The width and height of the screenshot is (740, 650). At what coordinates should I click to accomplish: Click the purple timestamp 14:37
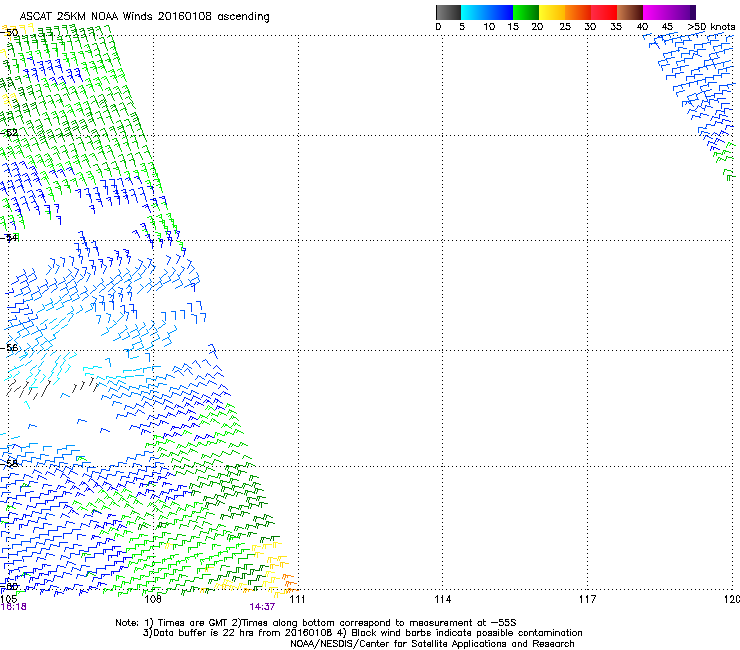[x=262, y=607]
